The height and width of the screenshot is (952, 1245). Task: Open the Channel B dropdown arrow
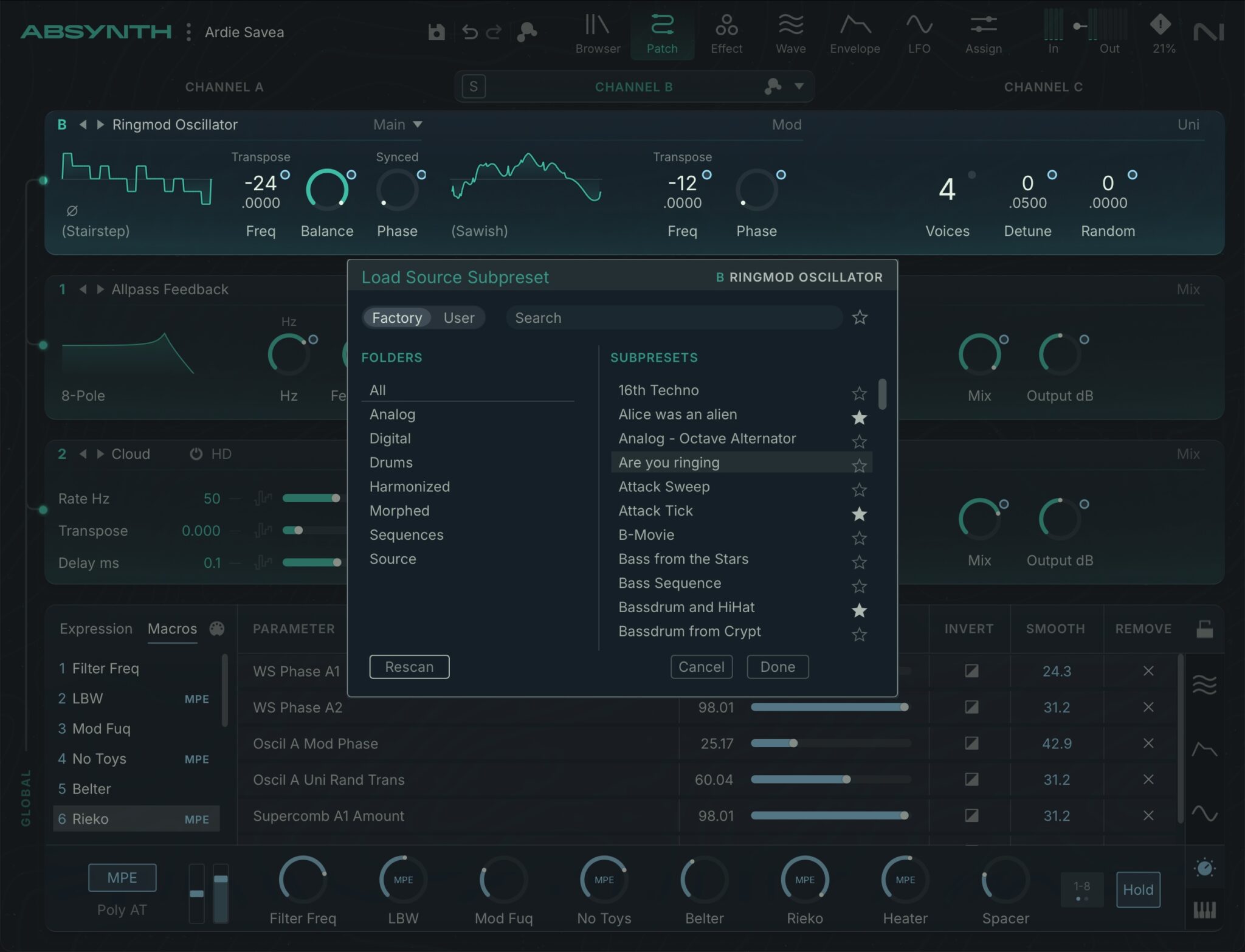pyautogui.click(x=799, y=86)
